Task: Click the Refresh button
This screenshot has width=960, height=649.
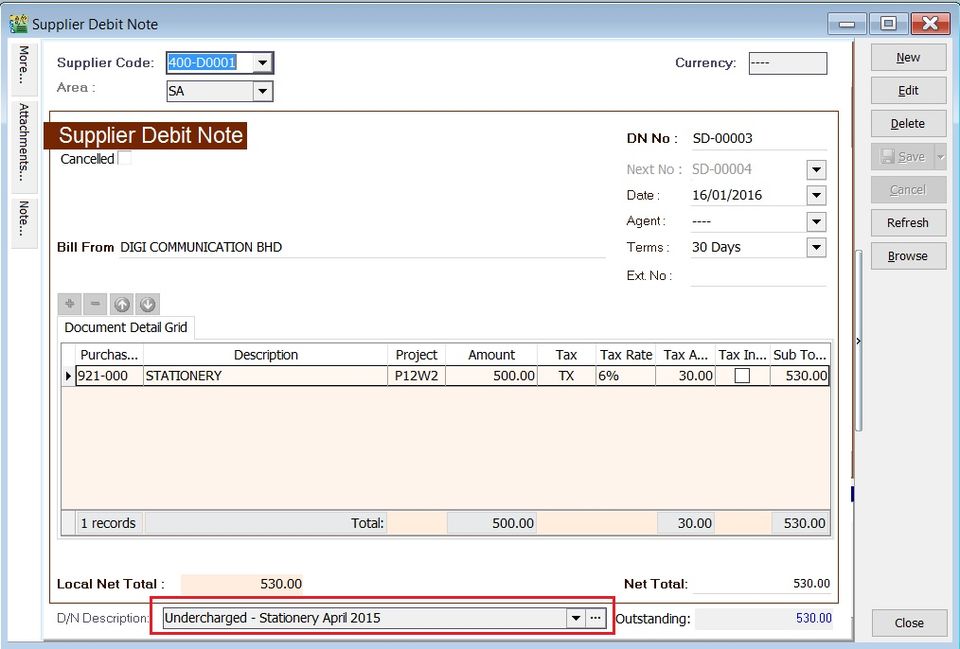Action: (x=908, y=222)
